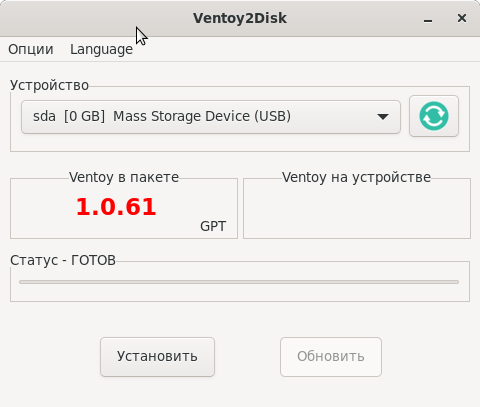480x407 pixels.
Task: Open the Опции menu
Action: 31,49
